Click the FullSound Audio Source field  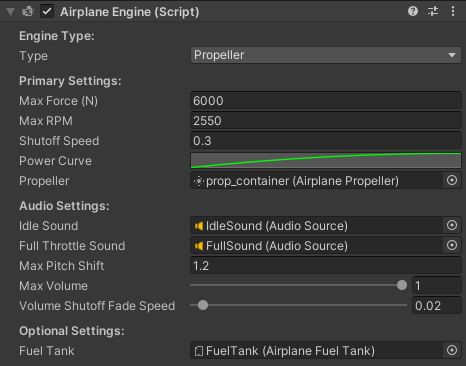click(316, 246)
